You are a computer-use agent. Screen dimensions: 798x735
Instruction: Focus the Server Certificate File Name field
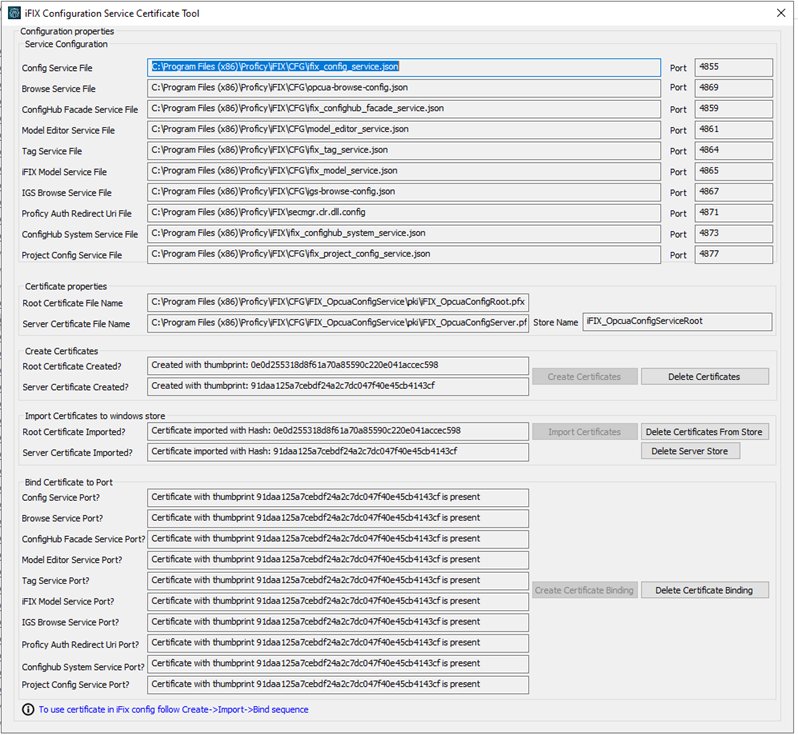coord(338,323)
